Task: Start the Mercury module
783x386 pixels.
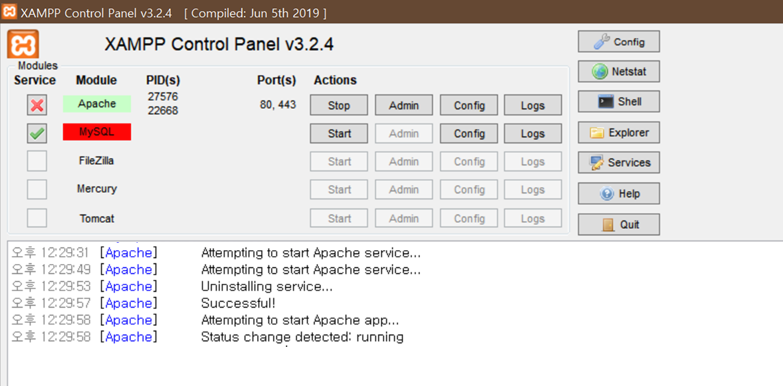Action: coord(339,189)
